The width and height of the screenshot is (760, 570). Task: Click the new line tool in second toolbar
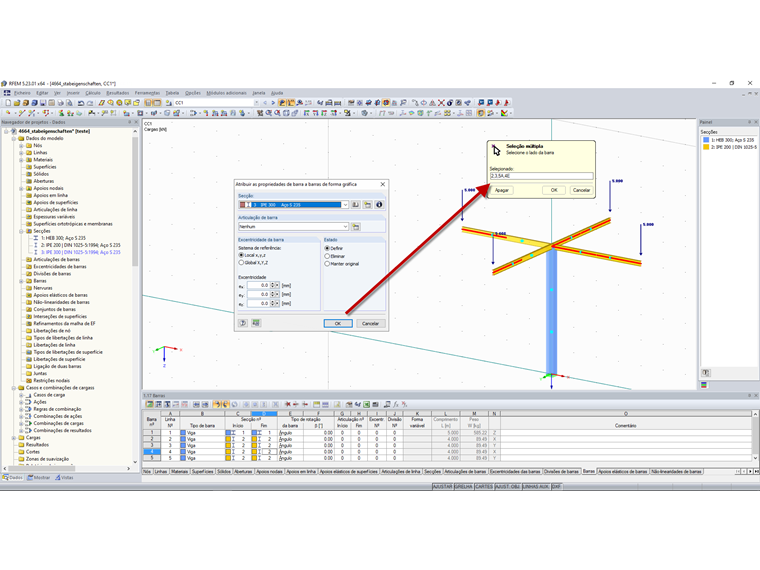(x=21, y=113)
